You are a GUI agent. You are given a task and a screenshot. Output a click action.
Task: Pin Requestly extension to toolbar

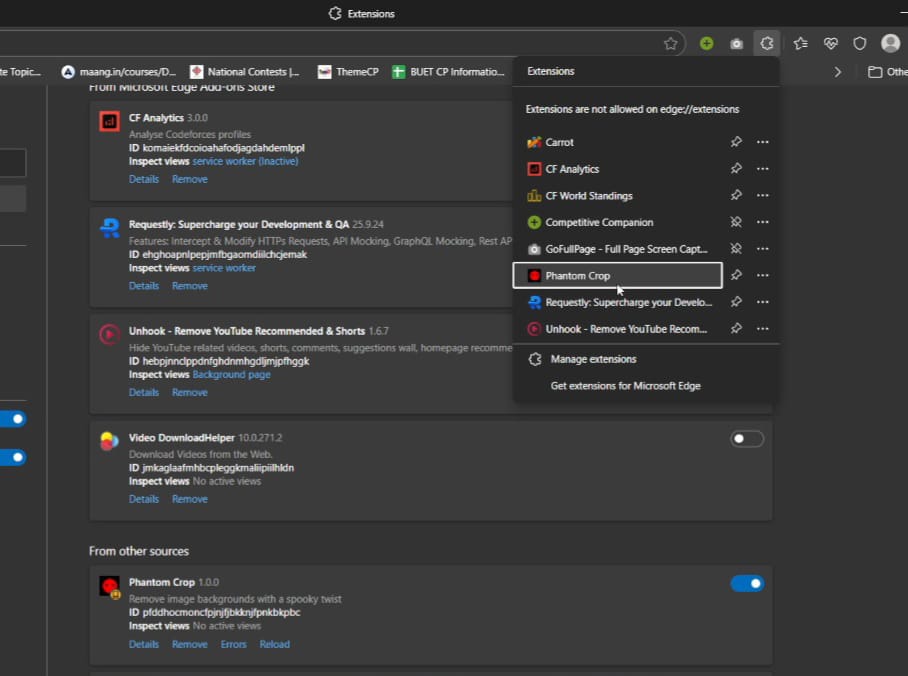(736, 302)
